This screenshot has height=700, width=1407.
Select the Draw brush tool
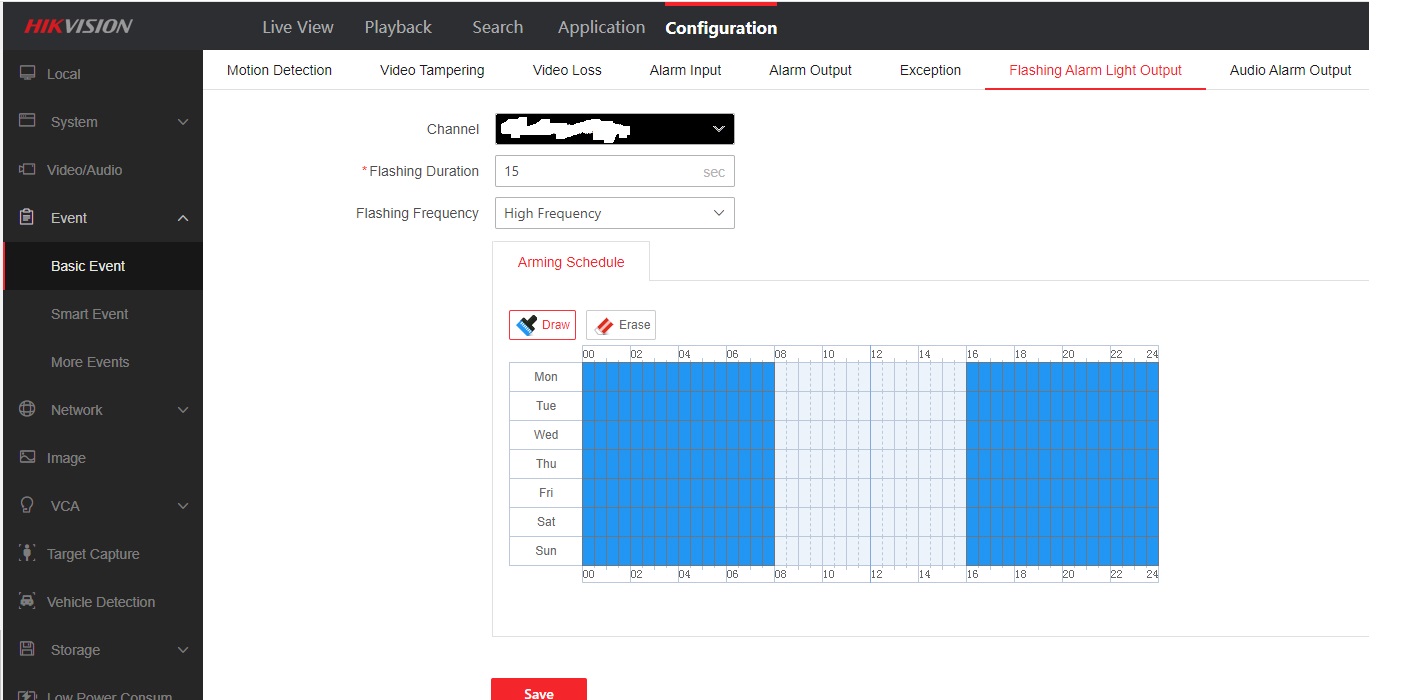[542, 325]
